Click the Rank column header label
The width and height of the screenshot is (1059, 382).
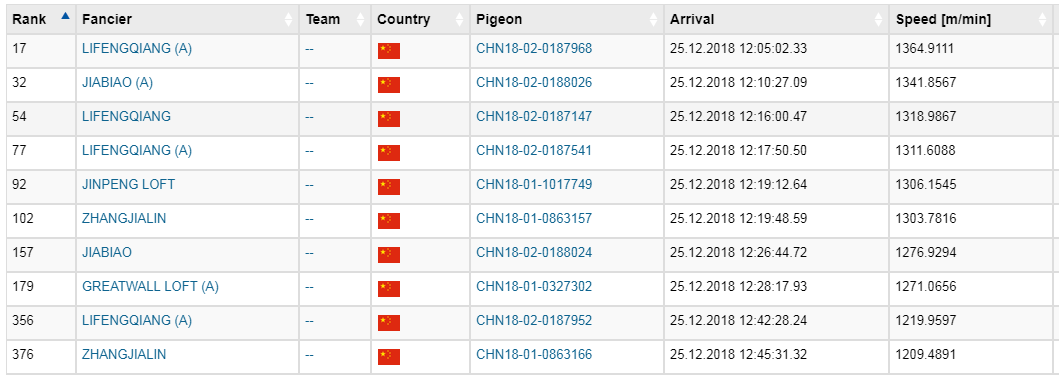click(29, 20)
